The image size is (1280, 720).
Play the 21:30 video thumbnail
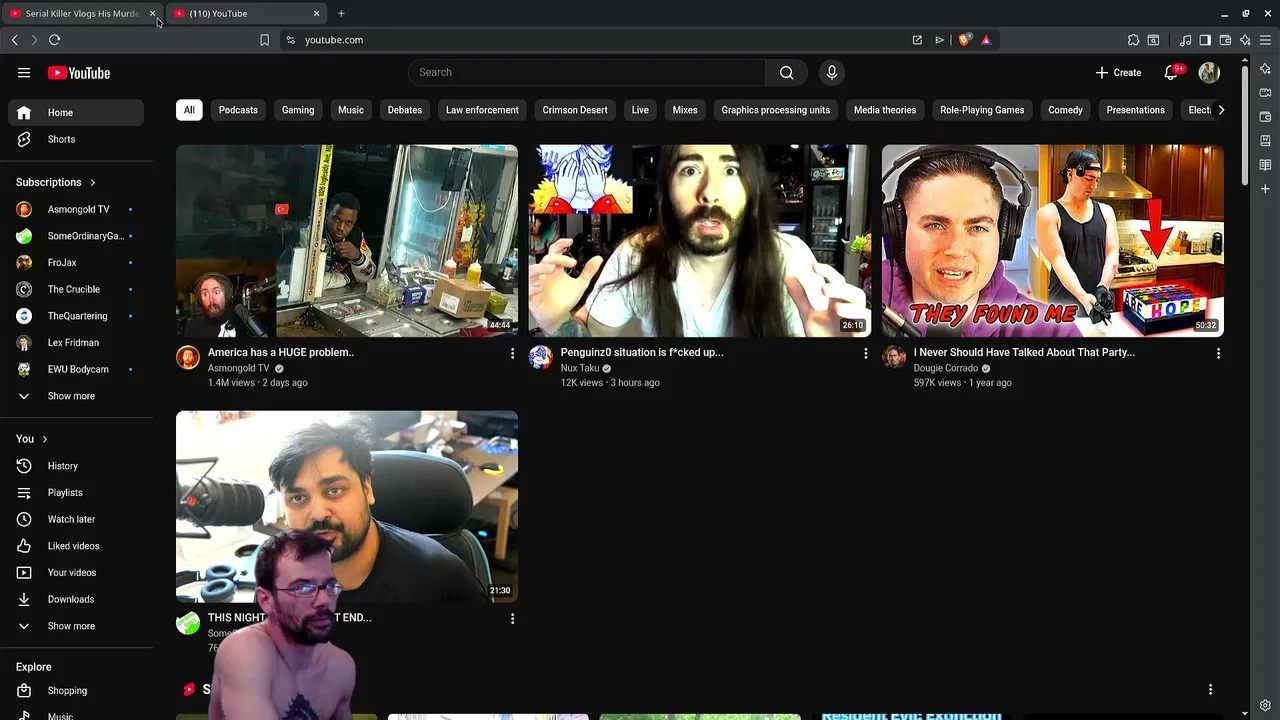(x=347, y=507)
